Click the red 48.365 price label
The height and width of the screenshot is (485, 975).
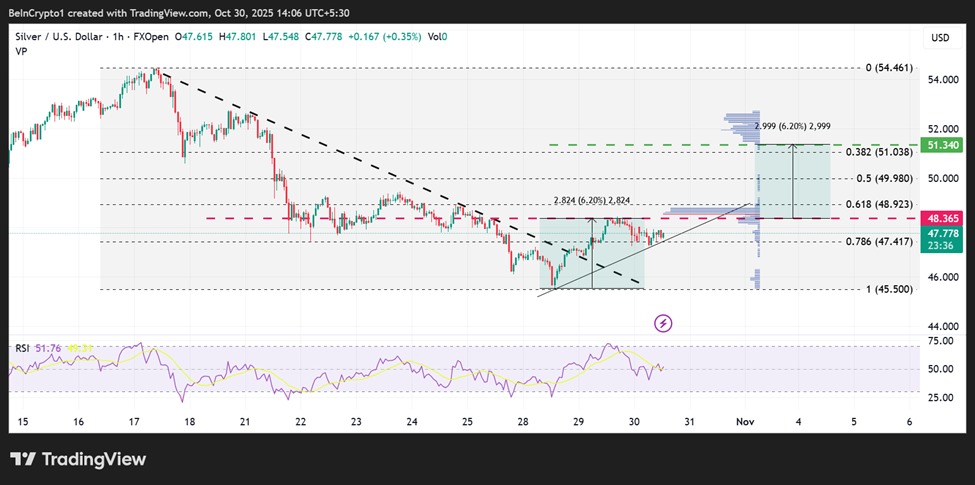(x=943, y=218)
